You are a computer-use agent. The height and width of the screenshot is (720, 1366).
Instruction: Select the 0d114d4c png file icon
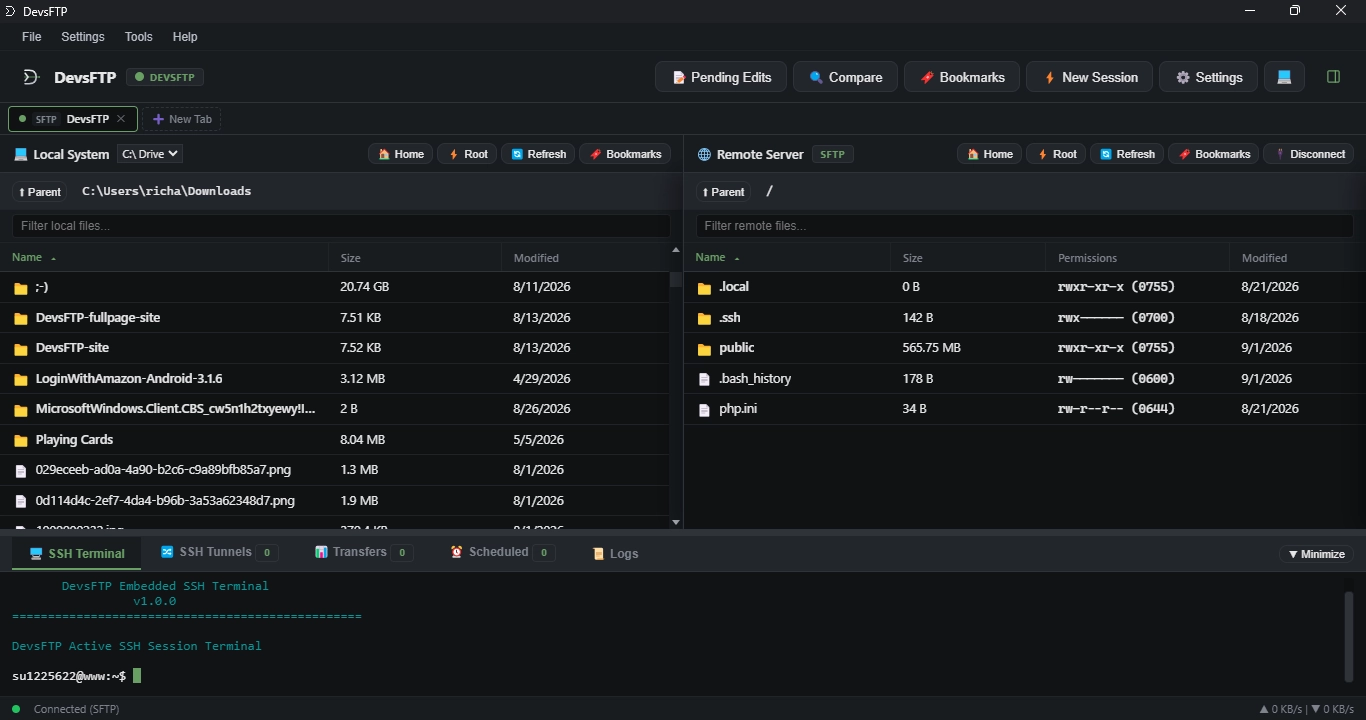tap(20, 501)
